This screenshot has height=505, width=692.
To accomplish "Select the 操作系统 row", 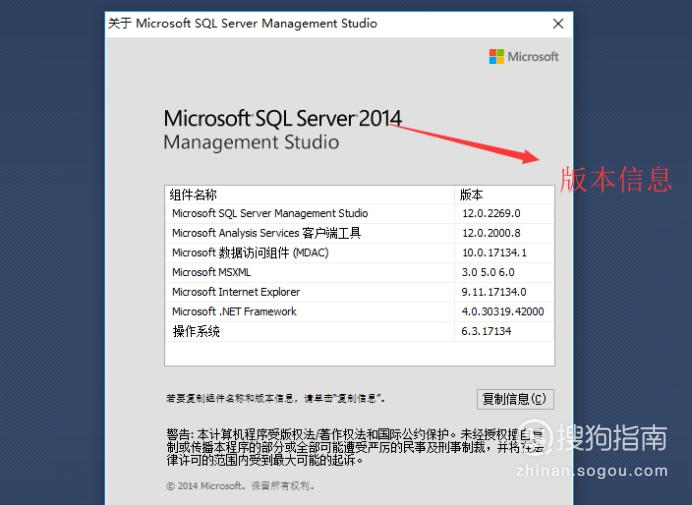I will tap(360, 331).
